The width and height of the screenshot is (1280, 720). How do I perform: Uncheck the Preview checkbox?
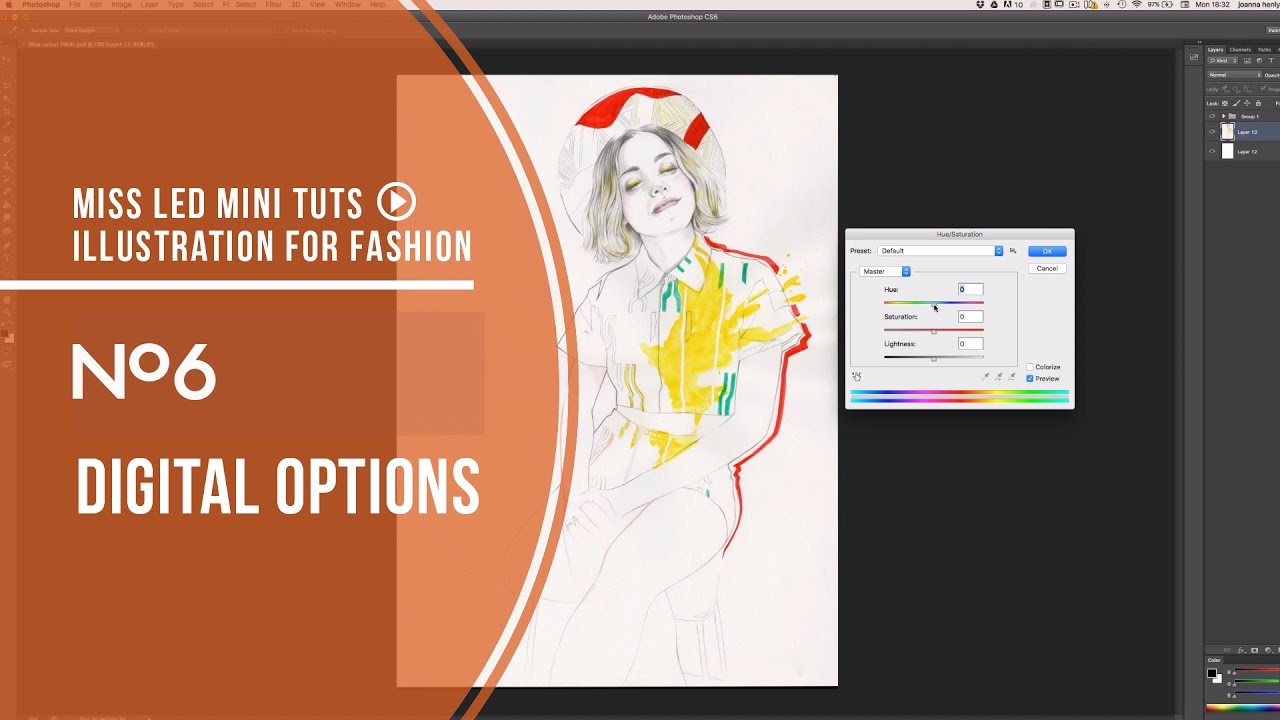coord(1030,379)
